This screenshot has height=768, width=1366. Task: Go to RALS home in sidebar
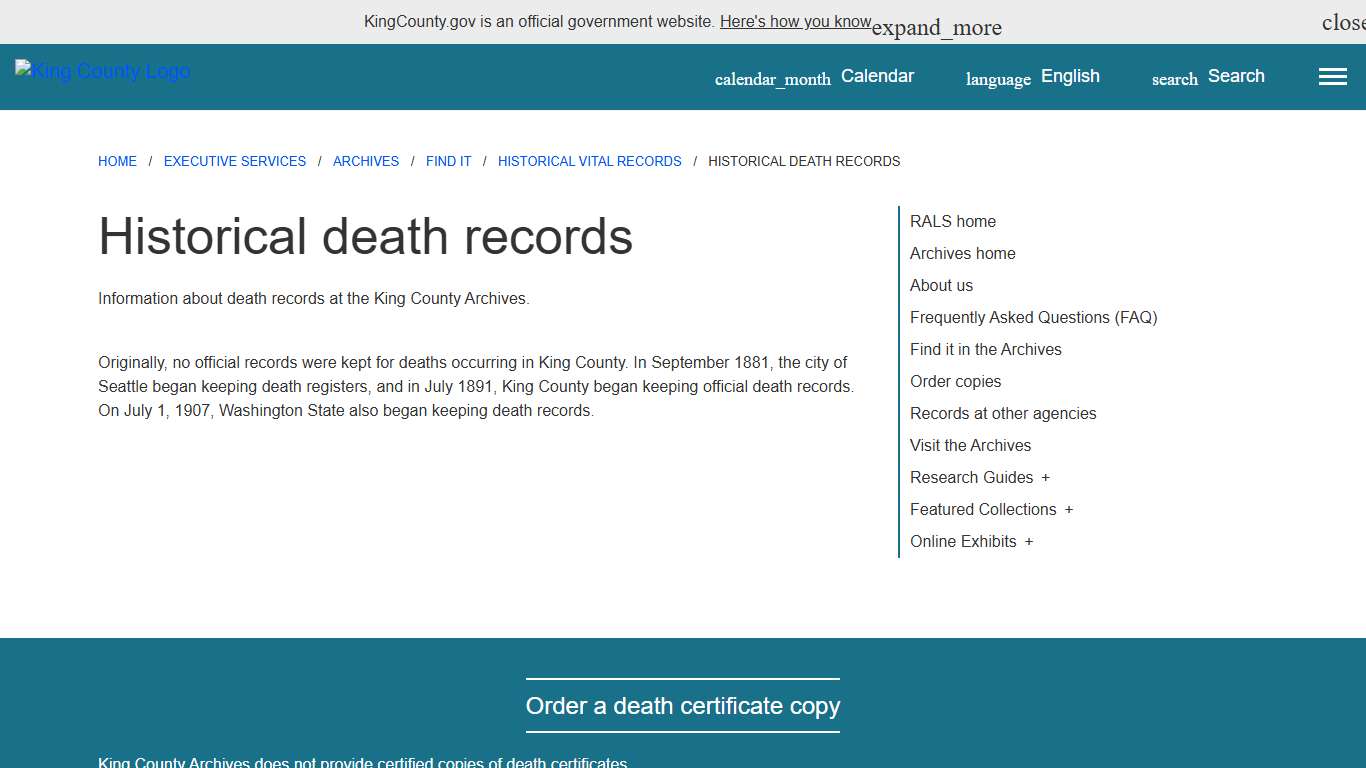[953, 221]
